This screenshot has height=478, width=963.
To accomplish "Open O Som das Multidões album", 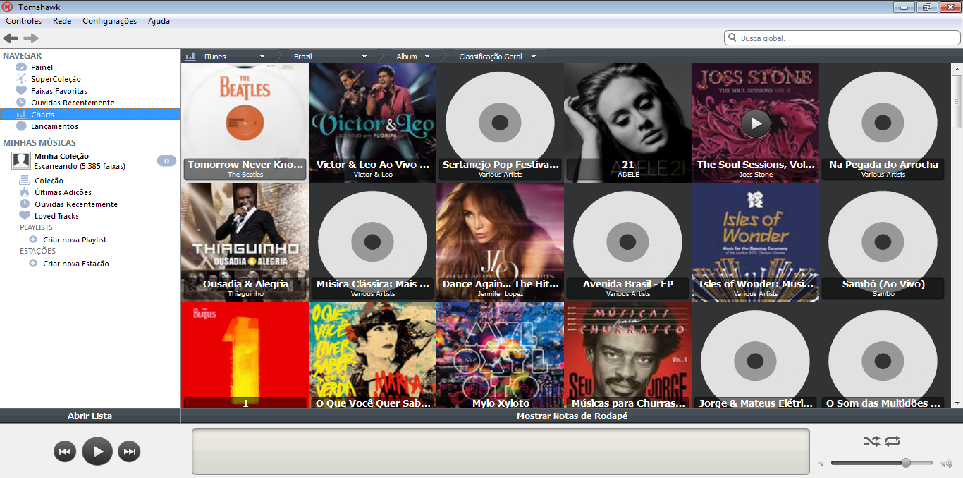I will (883, 355).
